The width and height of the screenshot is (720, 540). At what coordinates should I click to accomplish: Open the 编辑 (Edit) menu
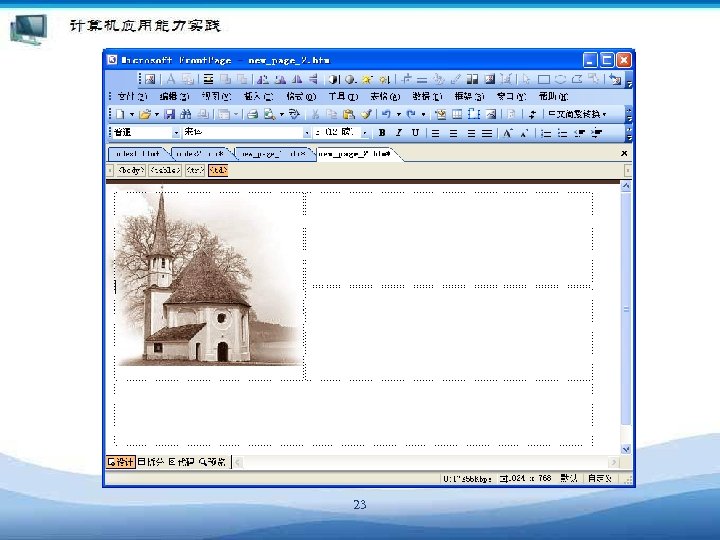174,96
